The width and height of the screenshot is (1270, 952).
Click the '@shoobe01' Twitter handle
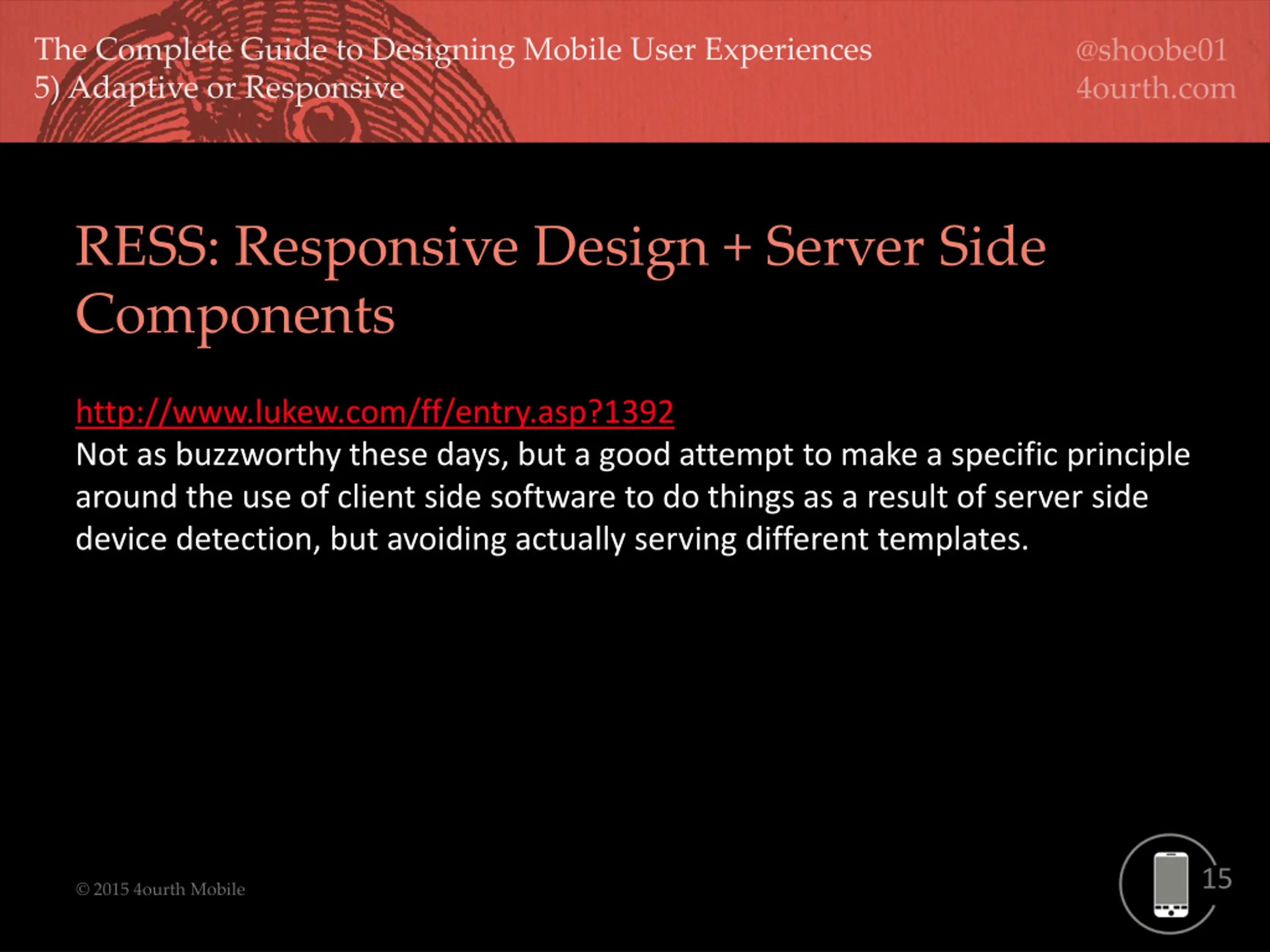[1151, 51]
